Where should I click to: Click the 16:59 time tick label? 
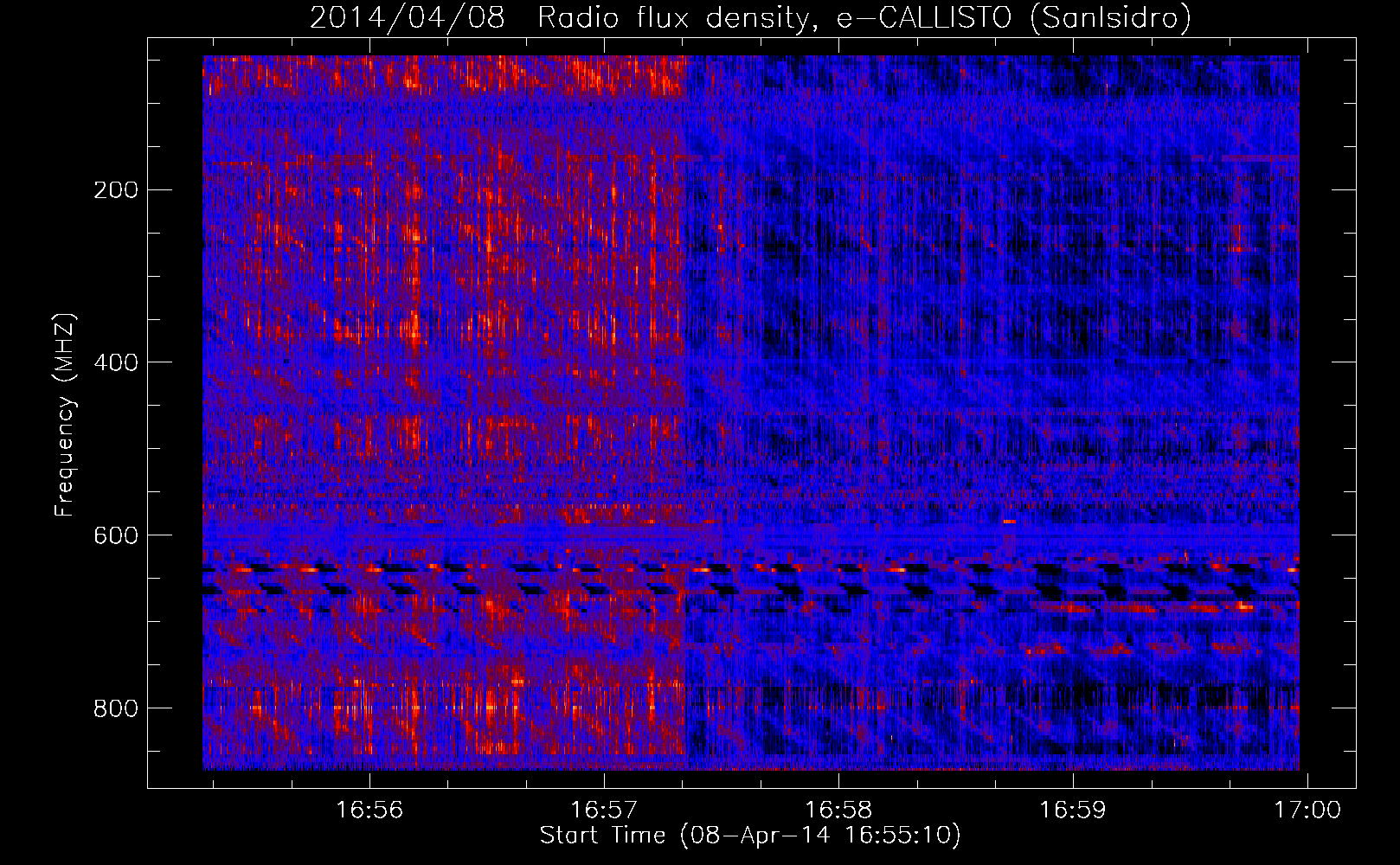pos(1073,810)
